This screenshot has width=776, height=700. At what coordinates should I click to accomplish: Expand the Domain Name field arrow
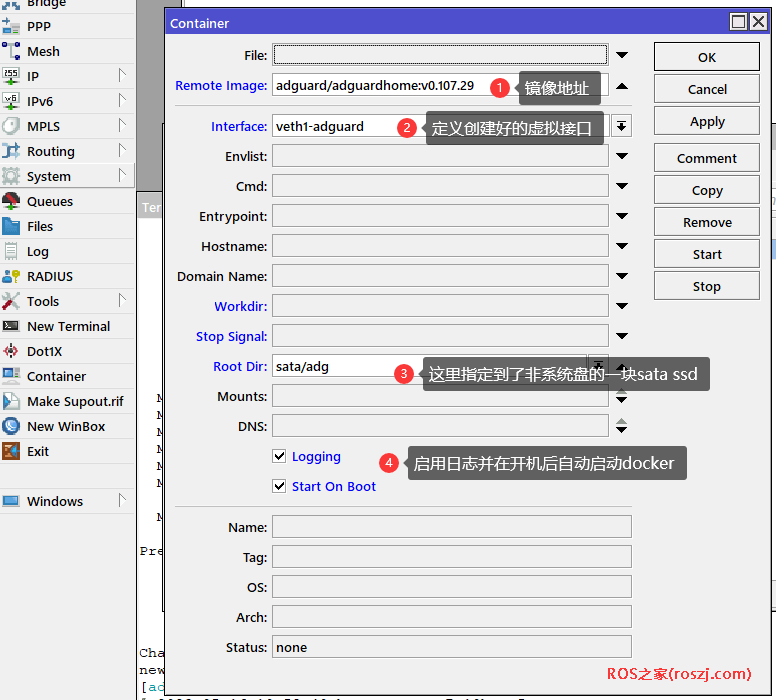(x=622, y=276)
